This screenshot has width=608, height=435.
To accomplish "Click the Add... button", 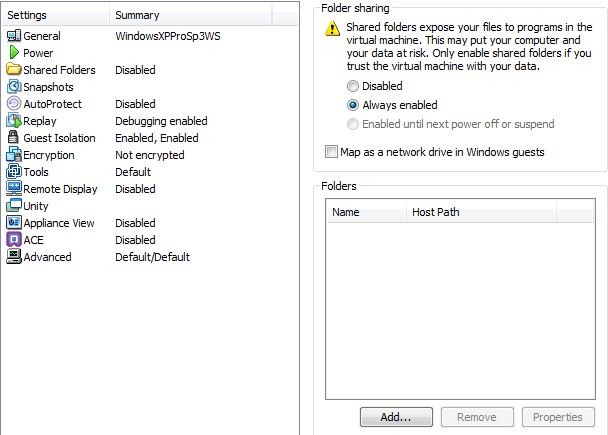I will [396, 417].
